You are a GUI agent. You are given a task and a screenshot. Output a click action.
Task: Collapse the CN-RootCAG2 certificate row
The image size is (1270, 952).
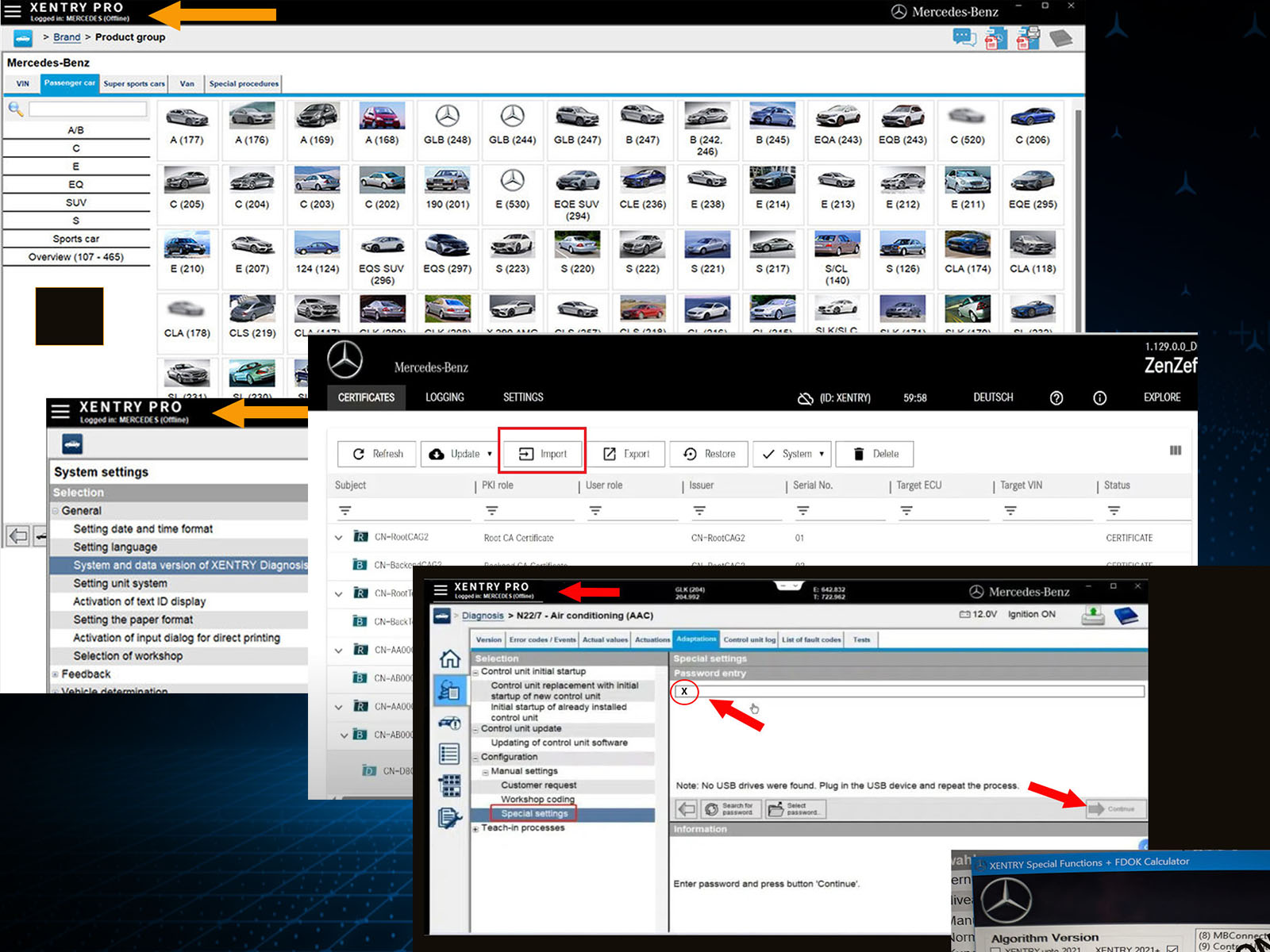tap(339, 538)
